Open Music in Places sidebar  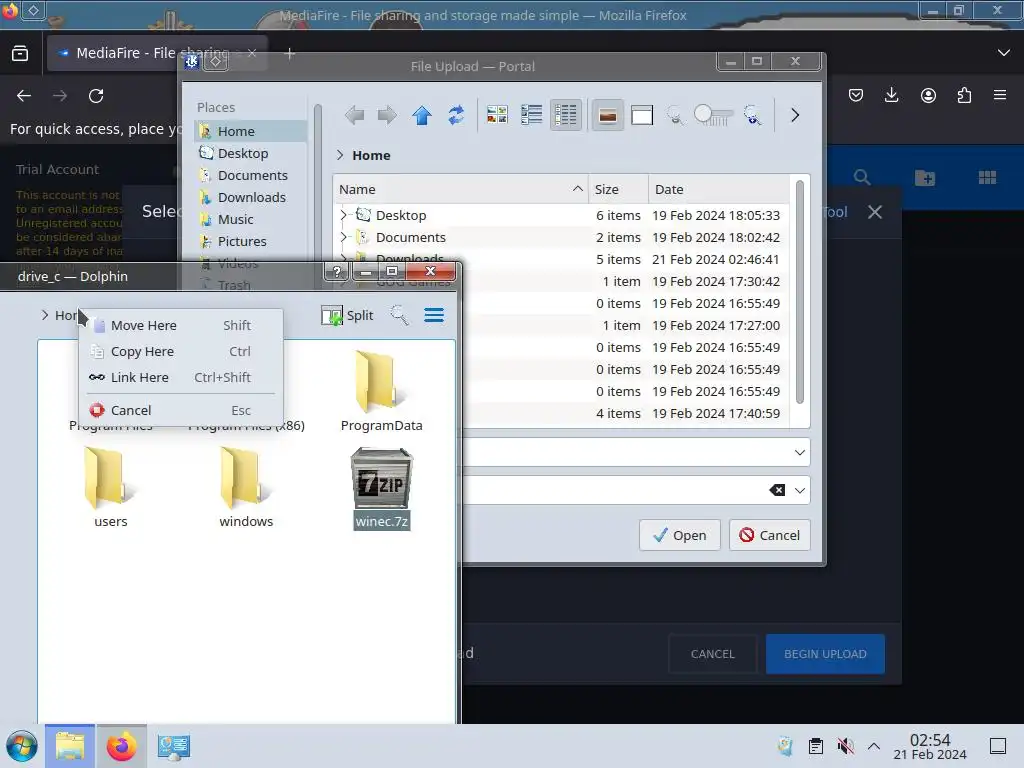point(250,219)
